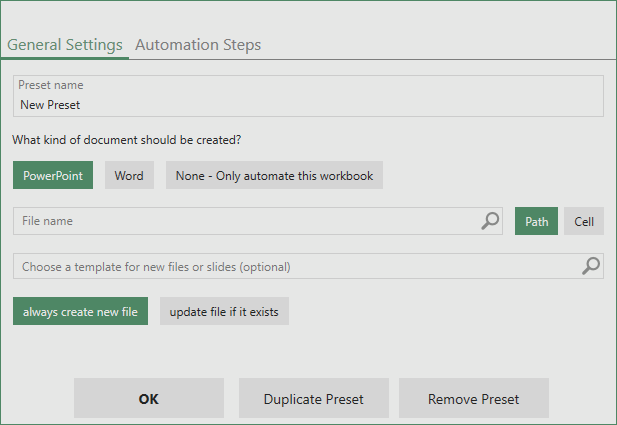Switch to the Automation Steps tab
Image resolution: width=617 pixels, height=425 pixels.
pos(198,45)
